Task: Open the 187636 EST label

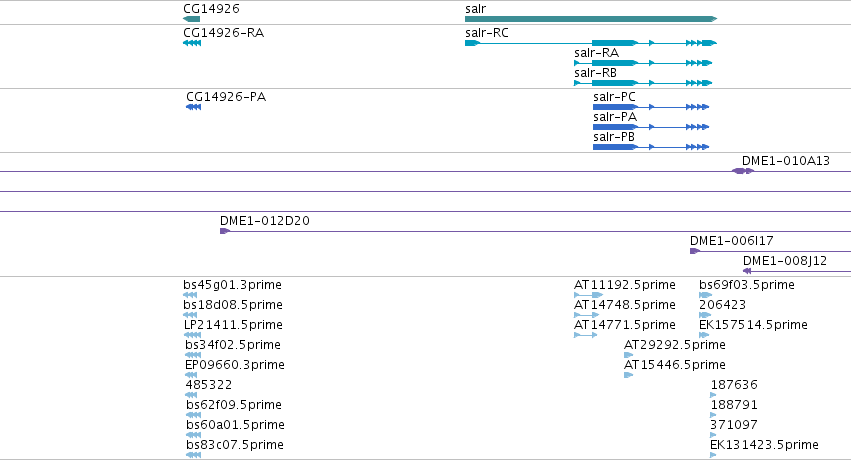Action: pos(734,385)
